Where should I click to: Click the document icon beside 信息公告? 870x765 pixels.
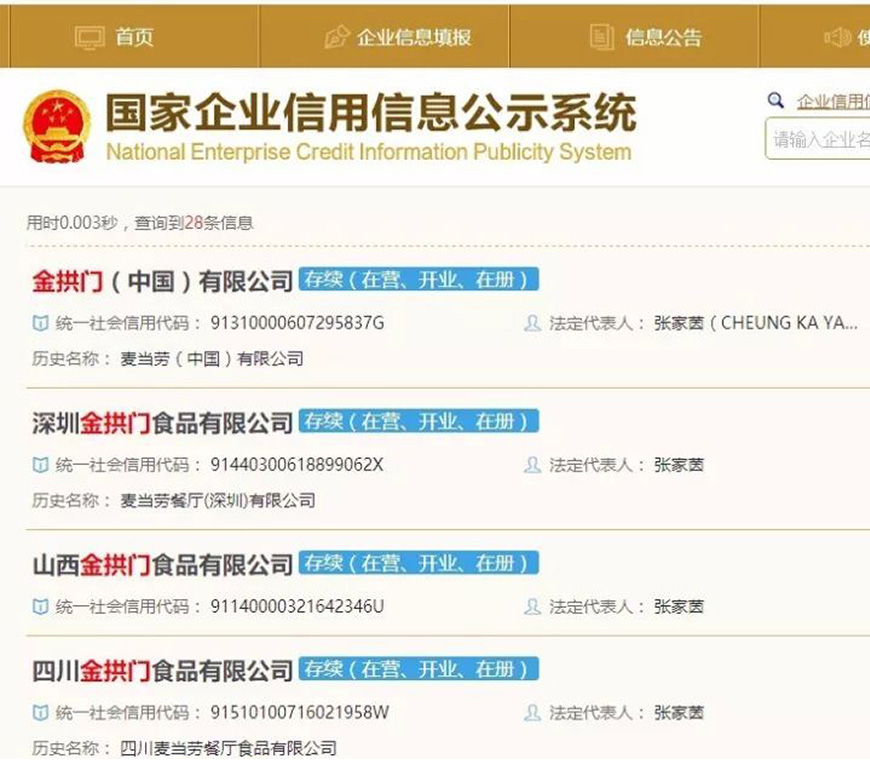601,37
